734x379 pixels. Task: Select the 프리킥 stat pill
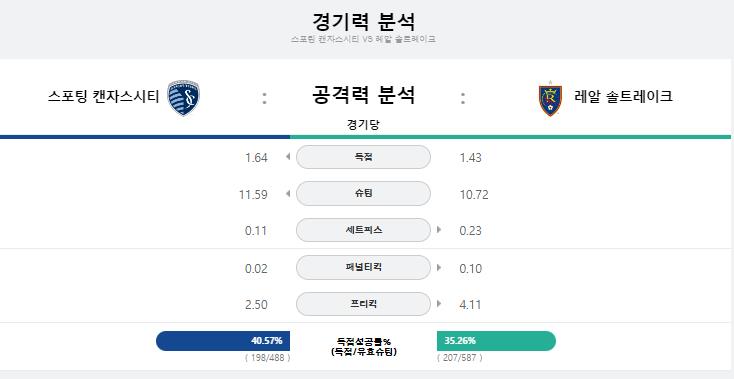coord(363,304)
